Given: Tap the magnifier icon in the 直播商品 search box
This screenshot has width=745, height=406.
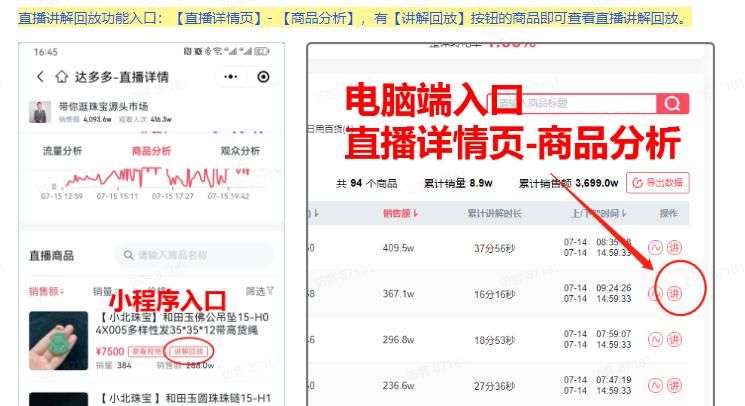Looking at the screenshot, I should click(128, 255).
